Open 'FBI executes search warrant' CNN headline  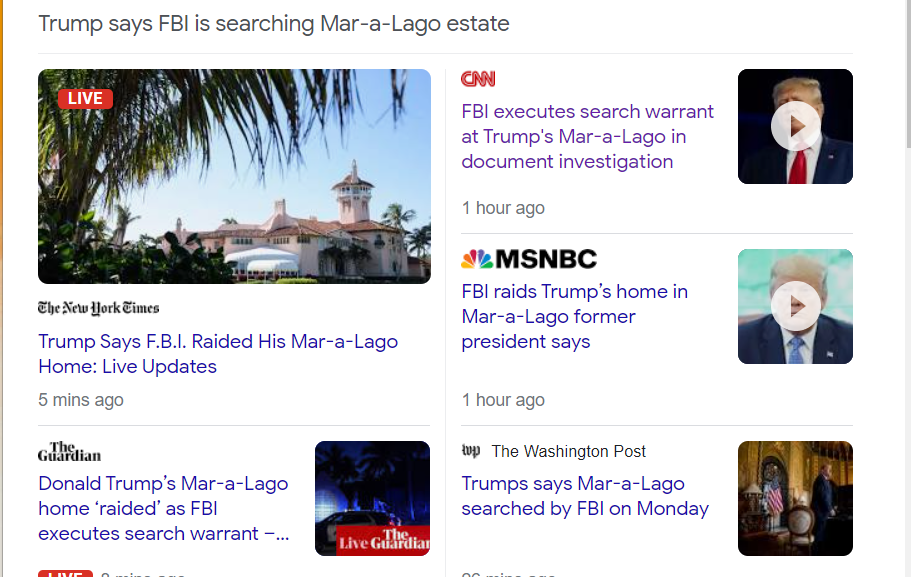tap(587, 137)
